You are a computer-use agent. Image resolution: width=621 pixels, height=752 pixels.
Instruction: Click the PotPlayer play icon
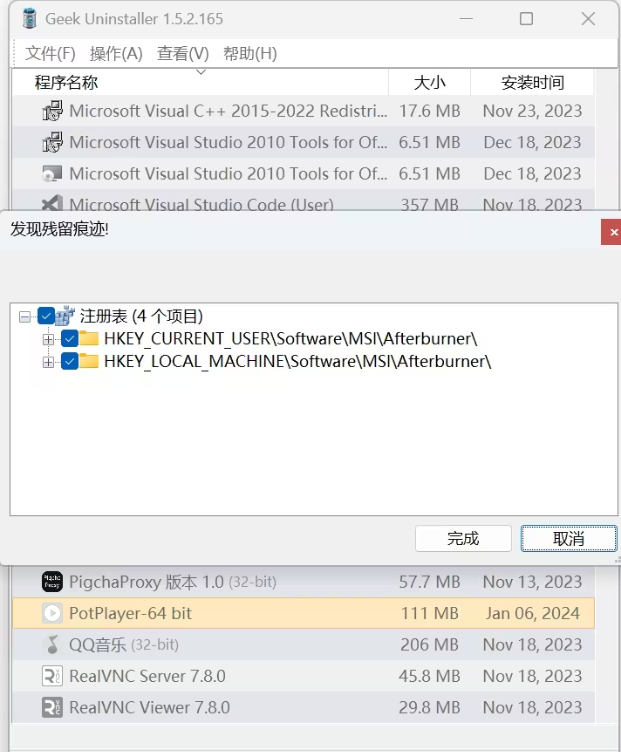[52, 613]
